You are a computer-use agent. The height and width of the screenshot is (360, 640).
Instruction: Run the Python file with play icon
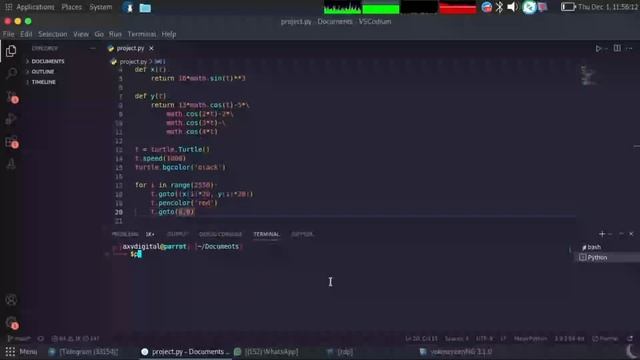pyautogui.click(x=598, y=49)
